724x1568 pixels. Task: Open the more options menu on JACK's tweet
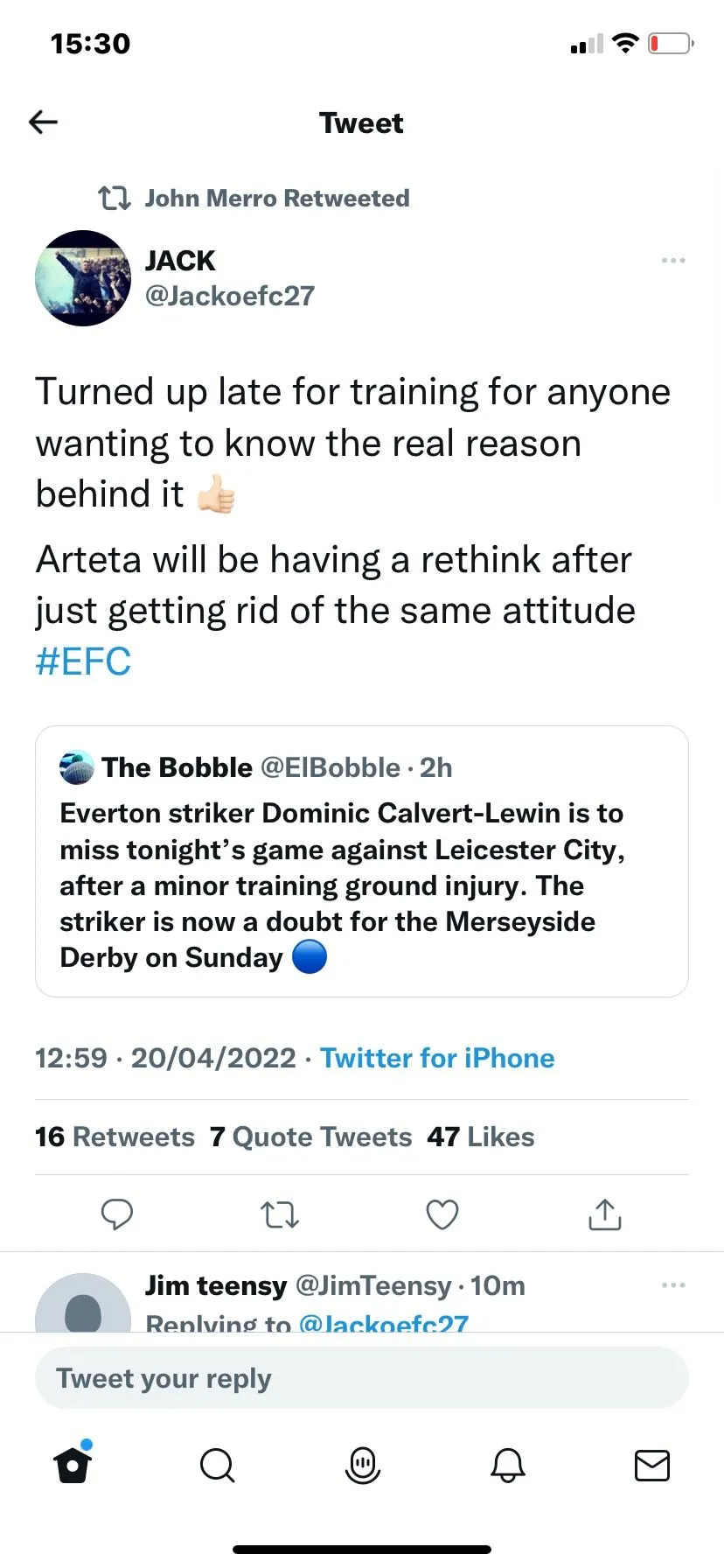pyautogui.click(x=673, y=261)
